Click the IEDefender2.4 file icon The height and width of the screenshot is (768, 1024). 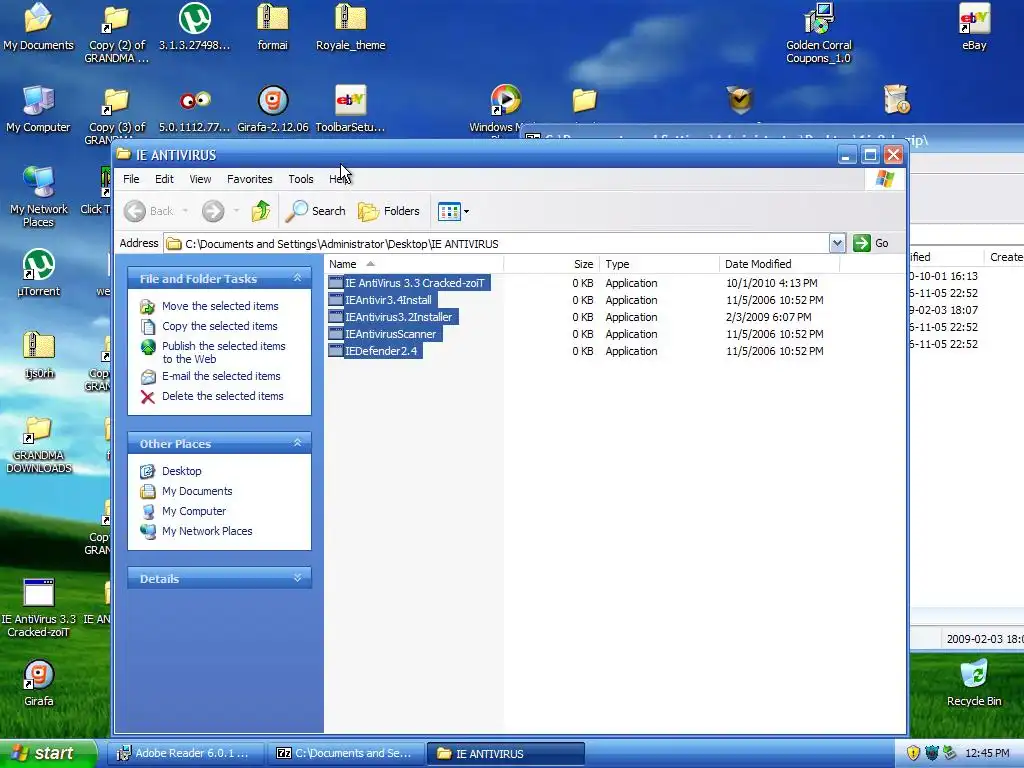click(x=336, y=351)
